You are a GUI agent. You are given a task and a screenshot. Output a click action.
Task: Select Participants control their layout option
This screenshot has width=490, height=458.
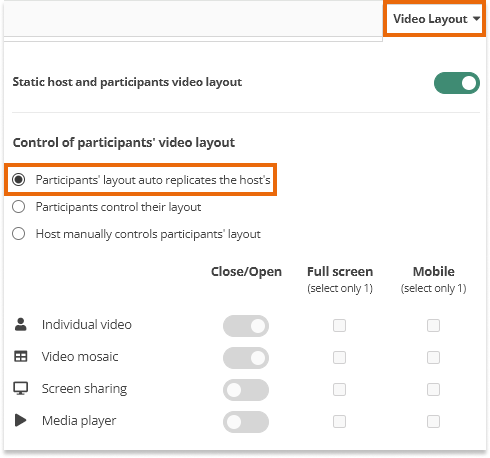(x=19, y=207)
